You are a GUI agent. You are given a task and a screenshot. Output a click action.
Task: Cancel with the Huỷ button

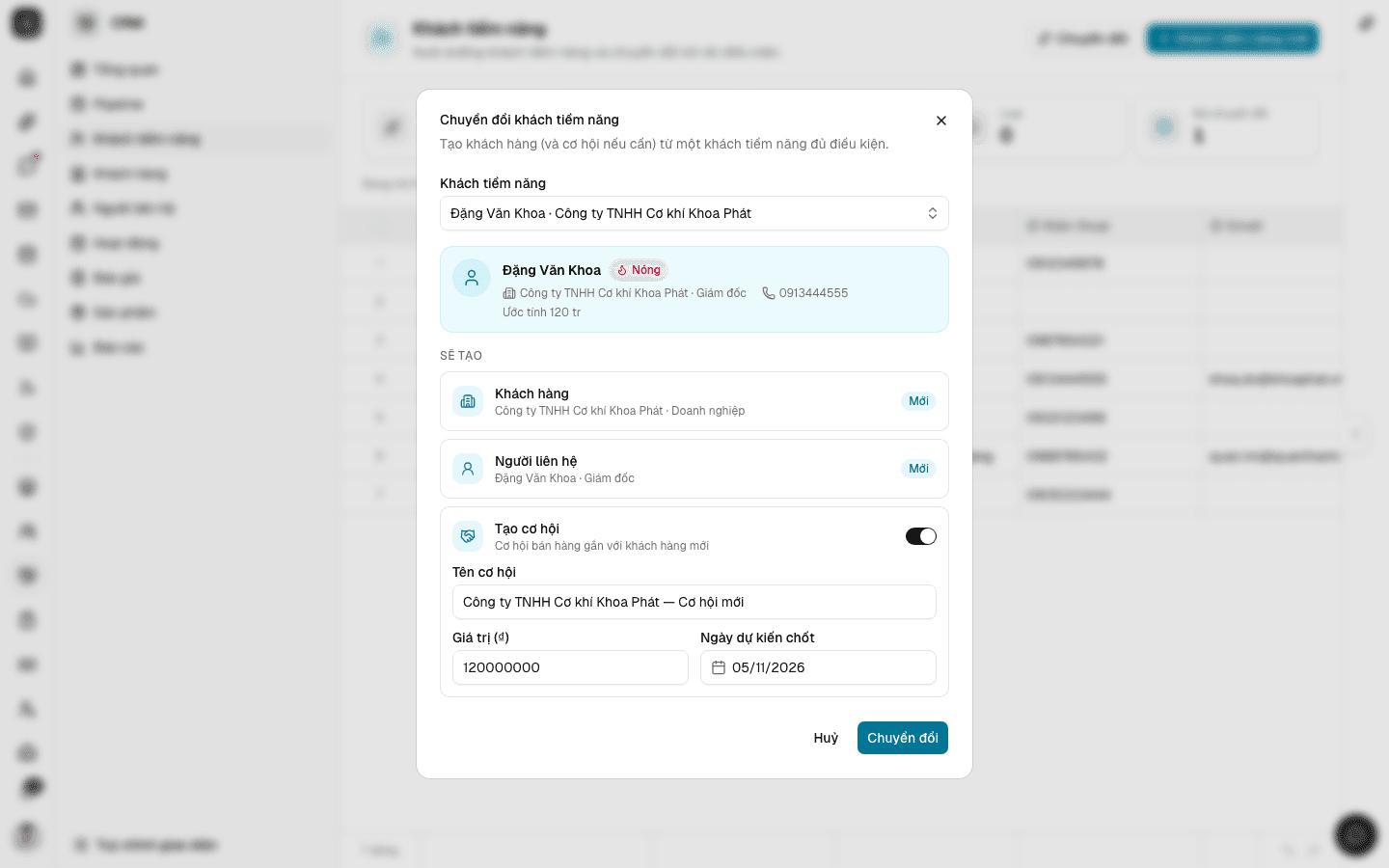tap(826, 738)
